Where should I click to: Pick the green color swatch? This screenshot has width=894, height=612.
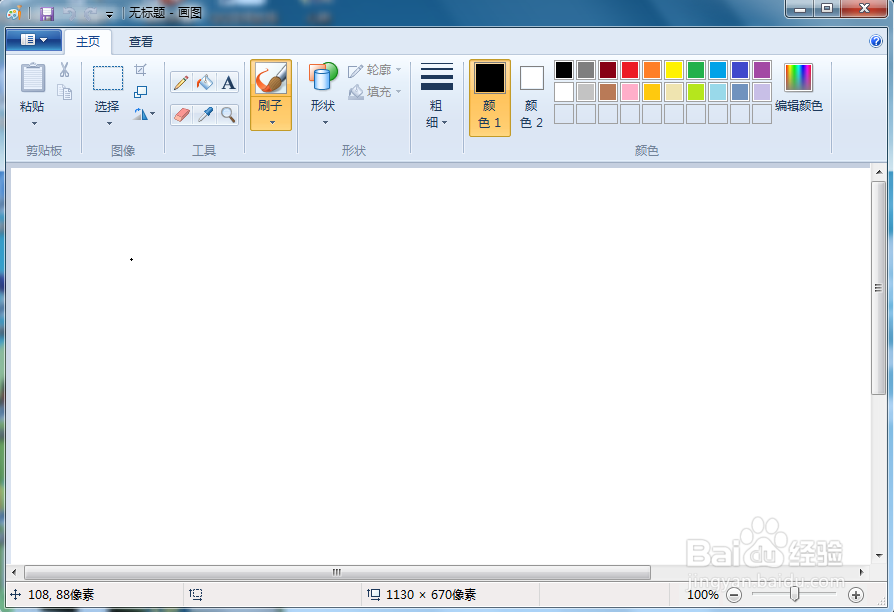696,70
